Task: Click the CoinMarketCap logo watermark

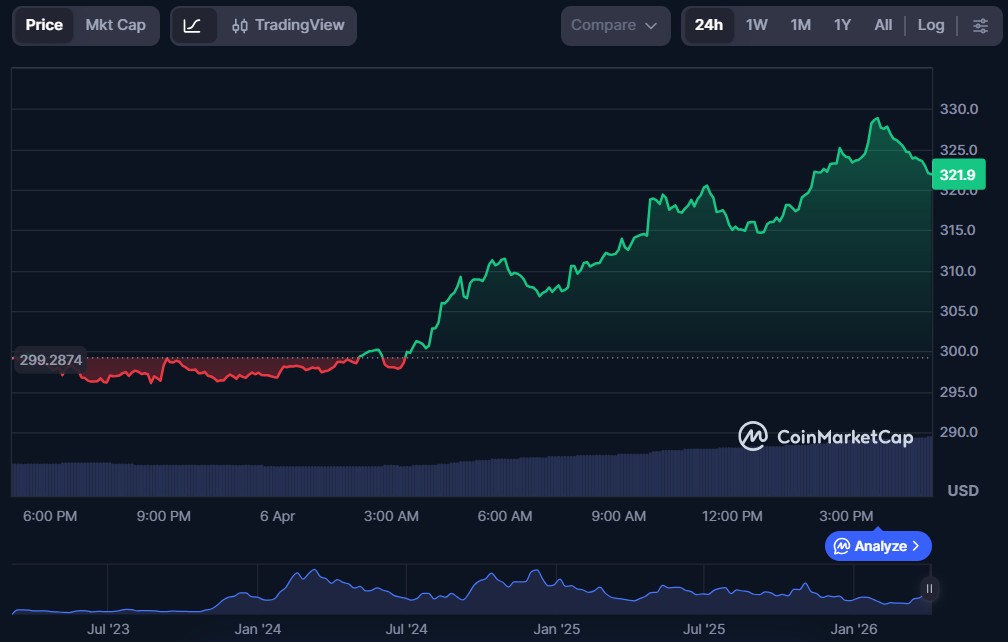Action: coord(825,436)
